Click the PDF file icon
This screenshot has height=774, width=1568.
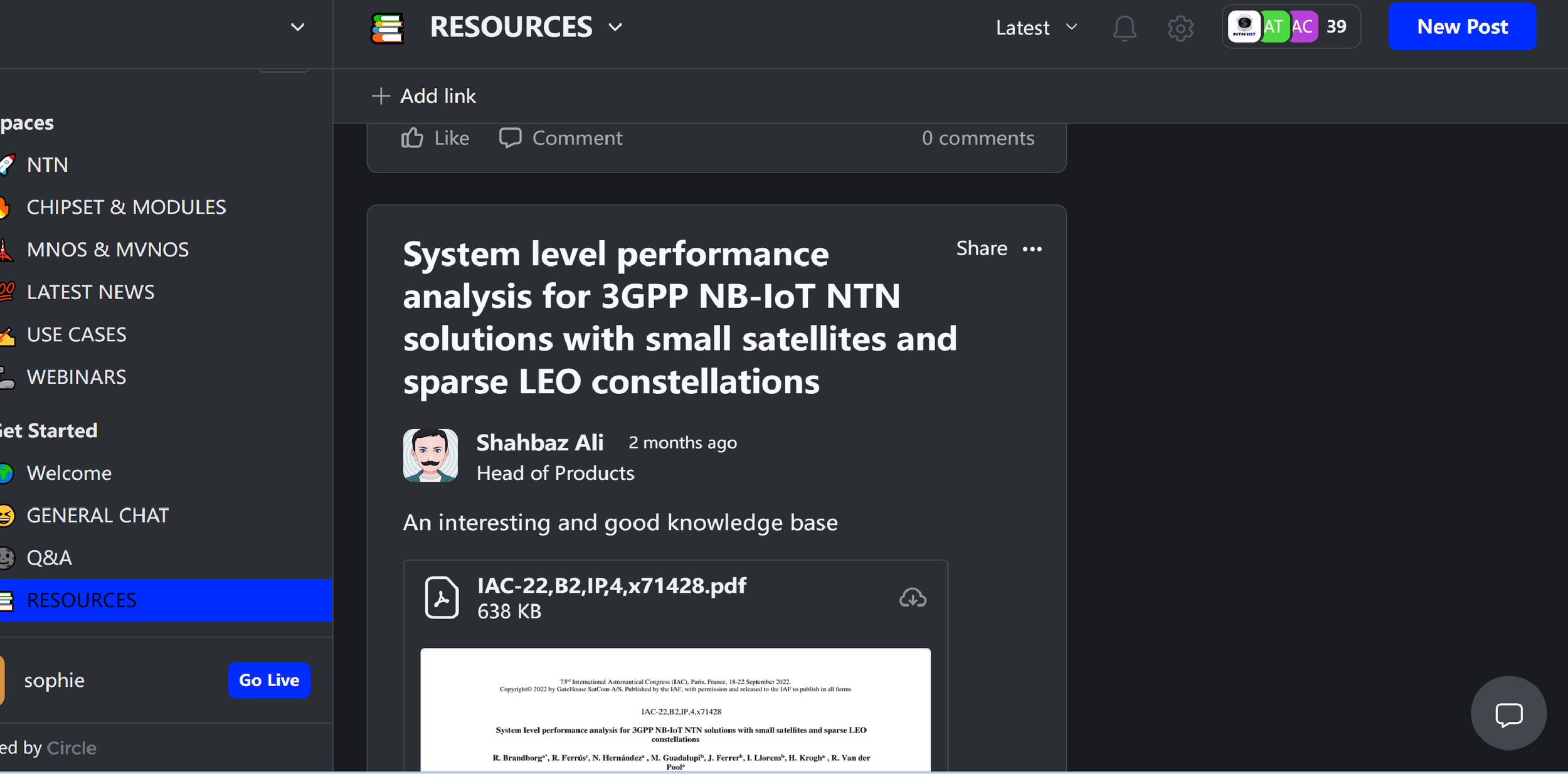coord(442,597)
